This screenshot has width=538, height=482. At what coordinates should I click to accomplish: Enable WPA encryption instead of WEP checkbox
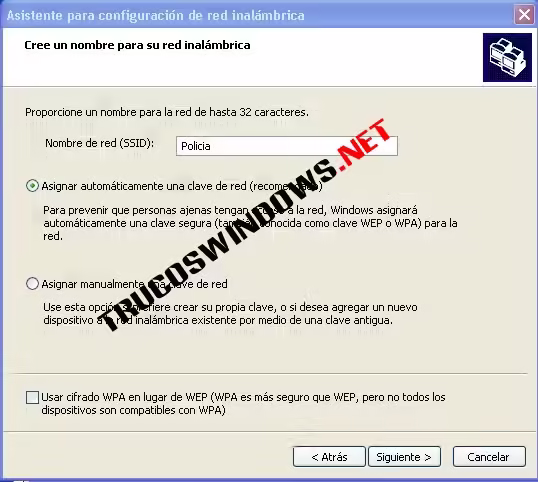32,397
